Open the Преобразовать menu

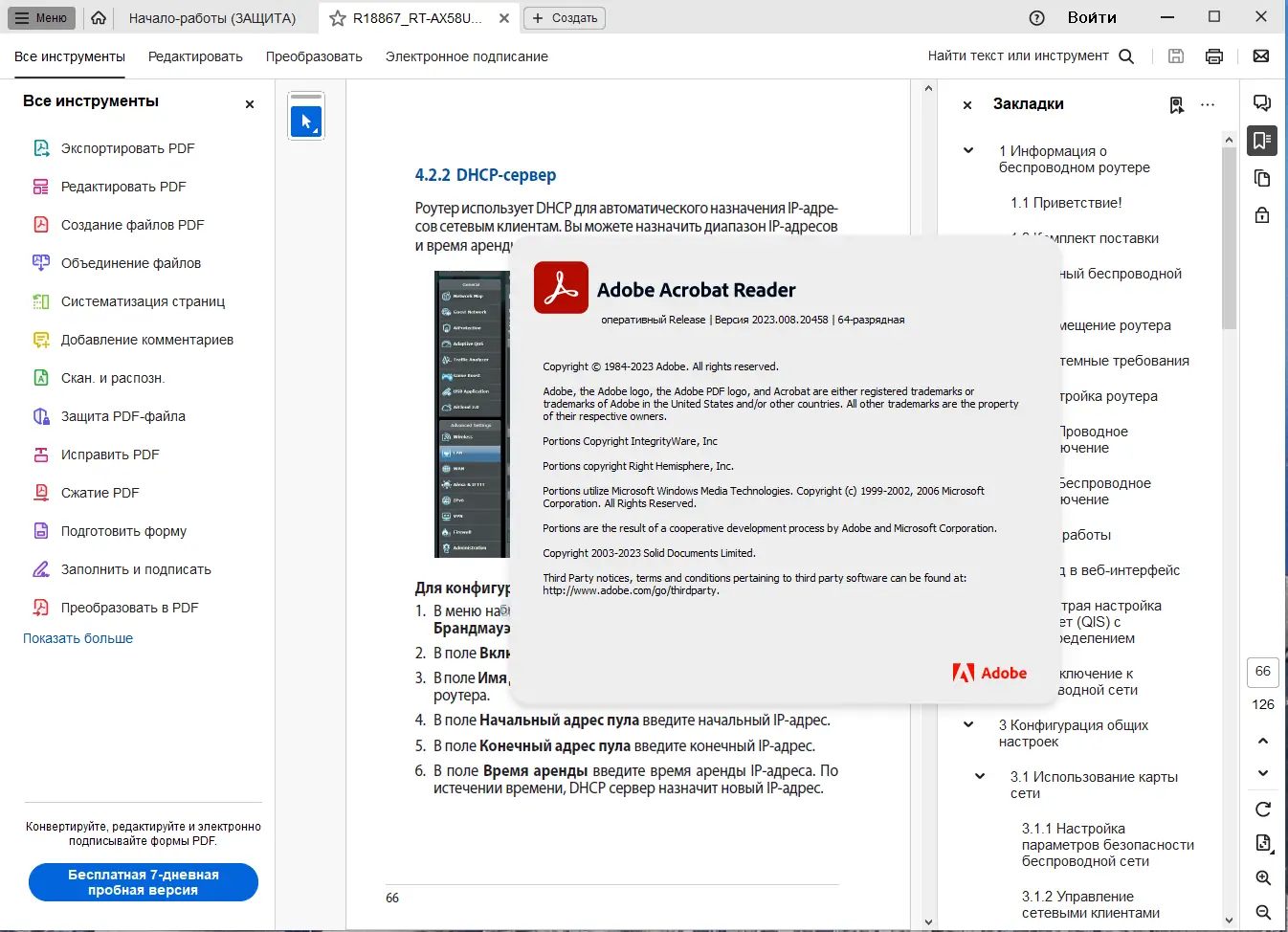click(314, 56)
